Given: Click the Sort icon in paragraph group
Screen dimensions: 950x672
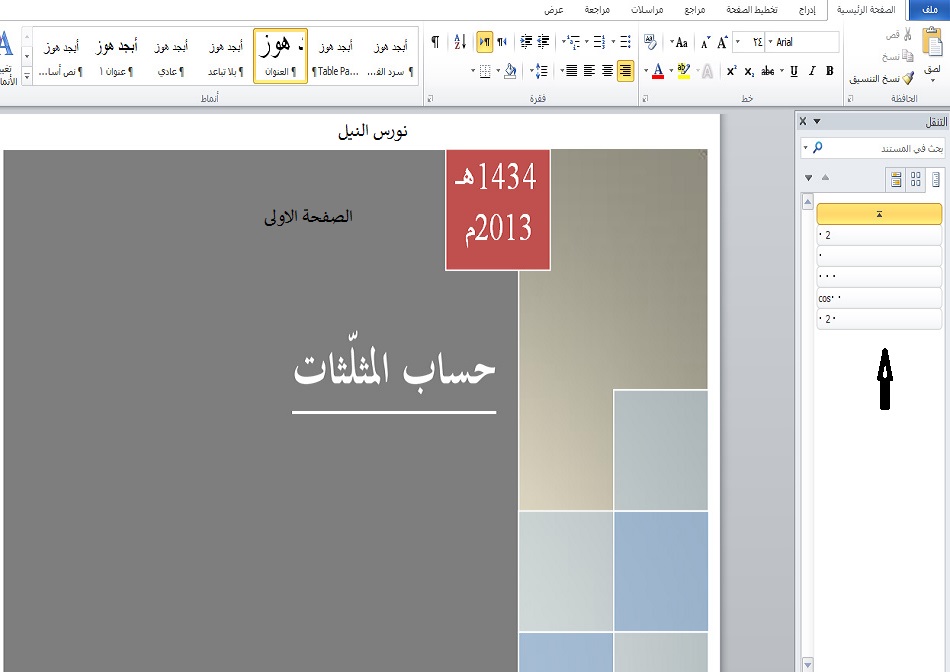Looking at the screenshot, I should (460, 42).
